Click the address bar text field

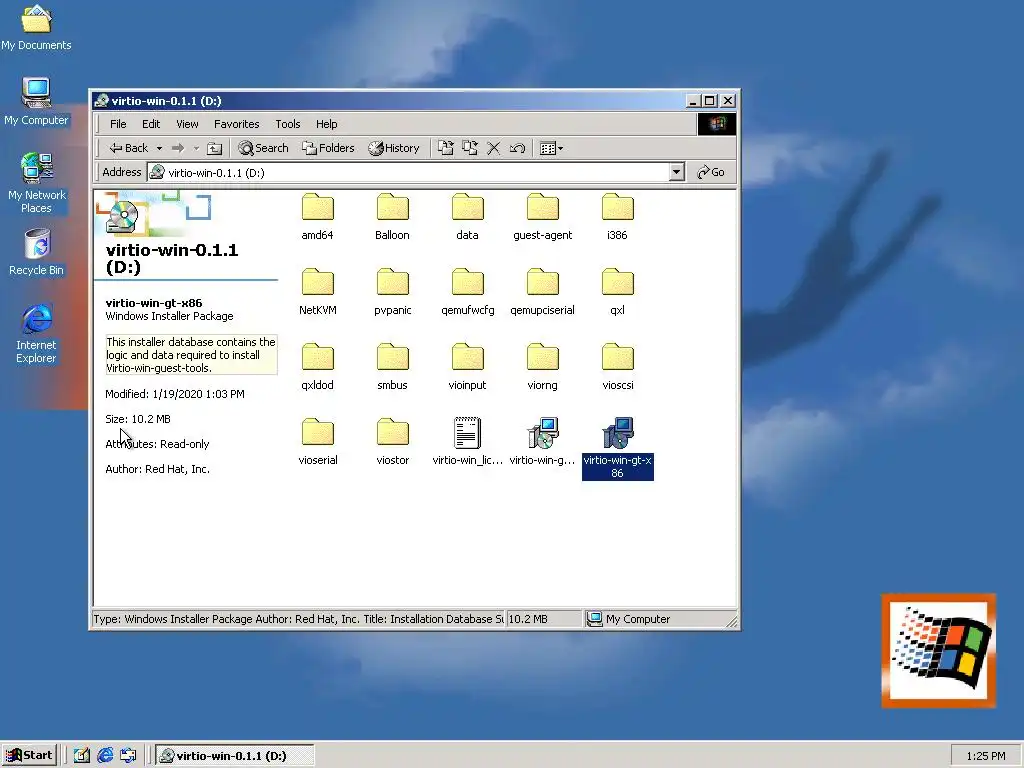(x=408, y=172)
